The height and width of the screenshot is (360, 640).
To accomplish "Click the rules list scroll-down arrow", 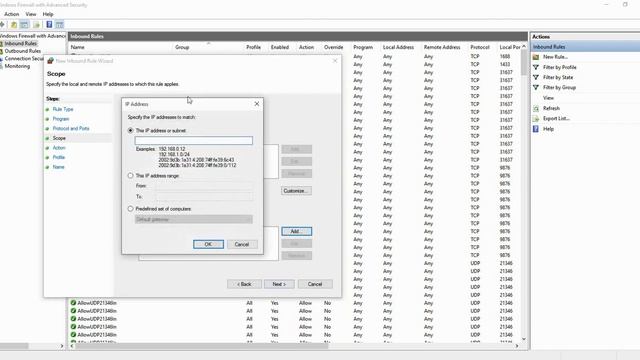I will coord(524,339).
